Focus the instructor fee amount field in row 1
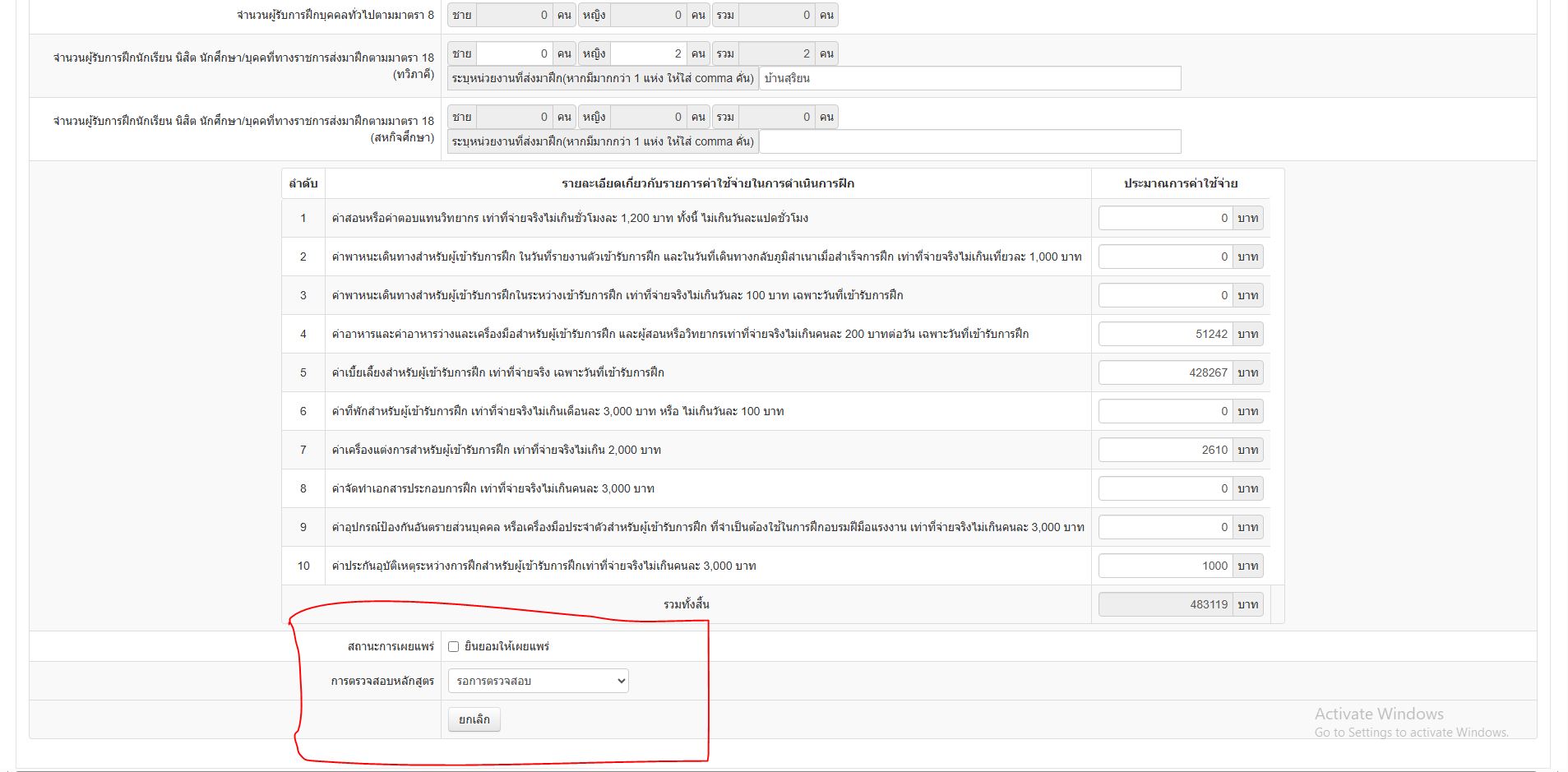 tap(1164, 219)
